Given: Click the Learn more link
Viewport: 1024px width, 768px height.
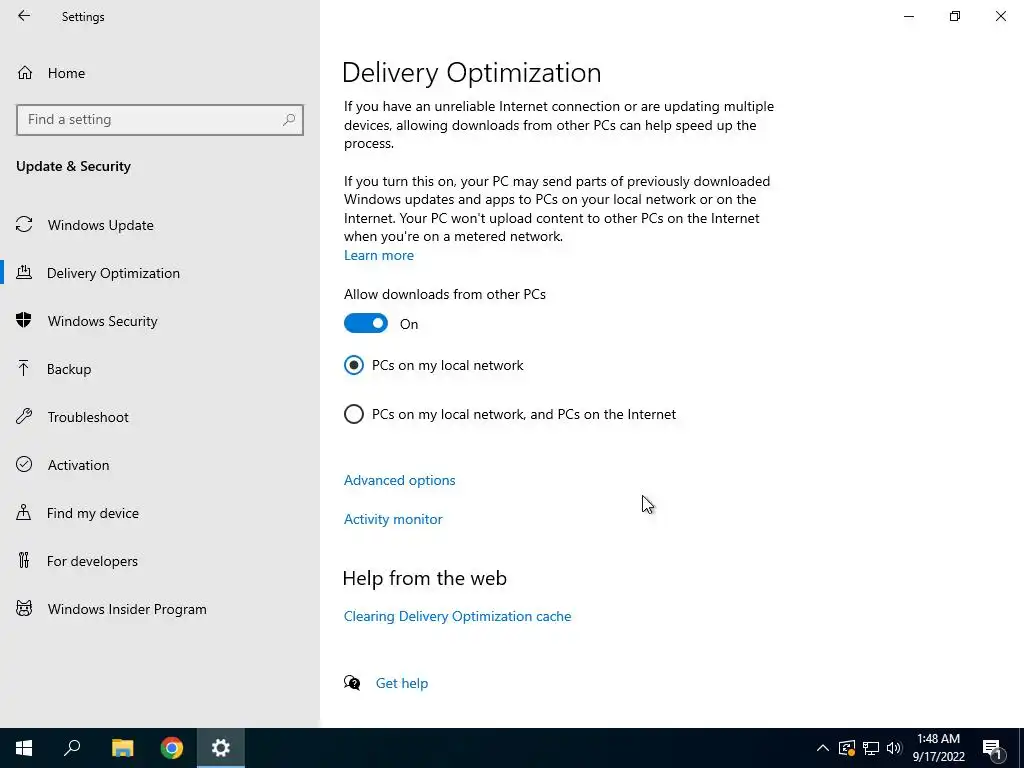Looking at the screenshot, I should click(x=379, y=255).
